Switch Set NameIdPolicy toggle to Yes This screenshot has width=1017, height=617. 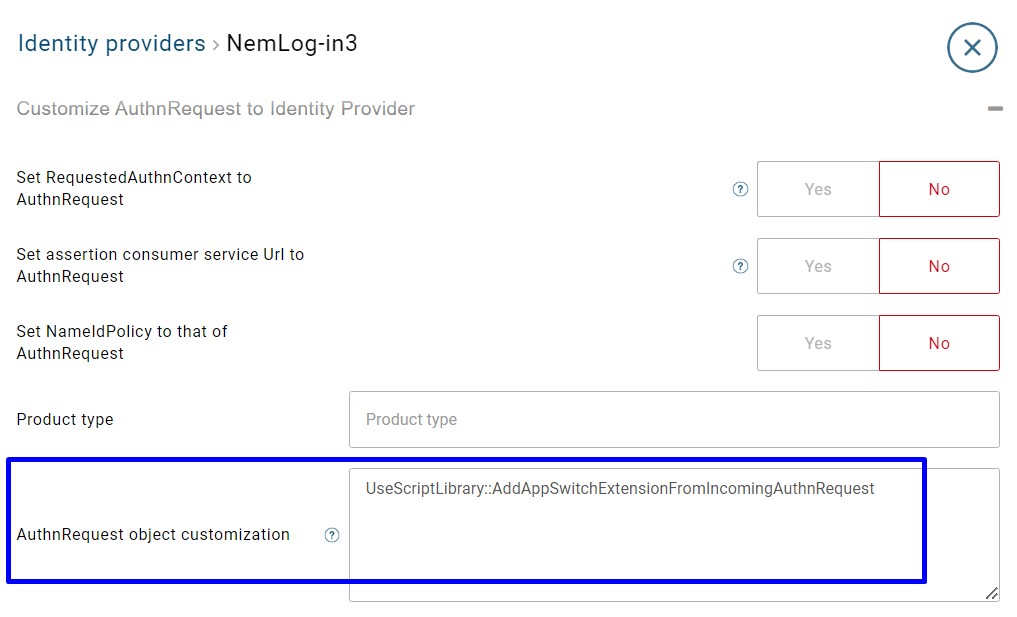pos(817,342)
